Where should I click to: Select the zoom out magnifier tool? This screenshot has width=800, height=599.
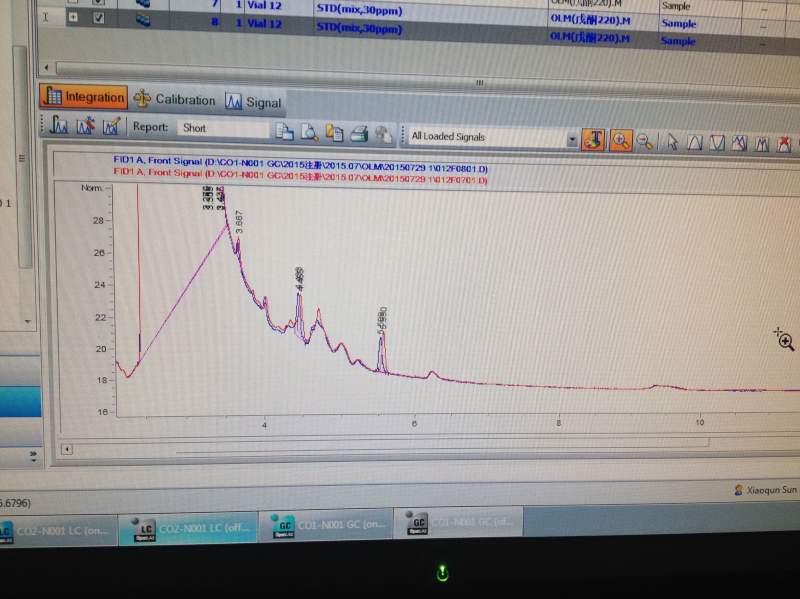[x=645, y=142]
